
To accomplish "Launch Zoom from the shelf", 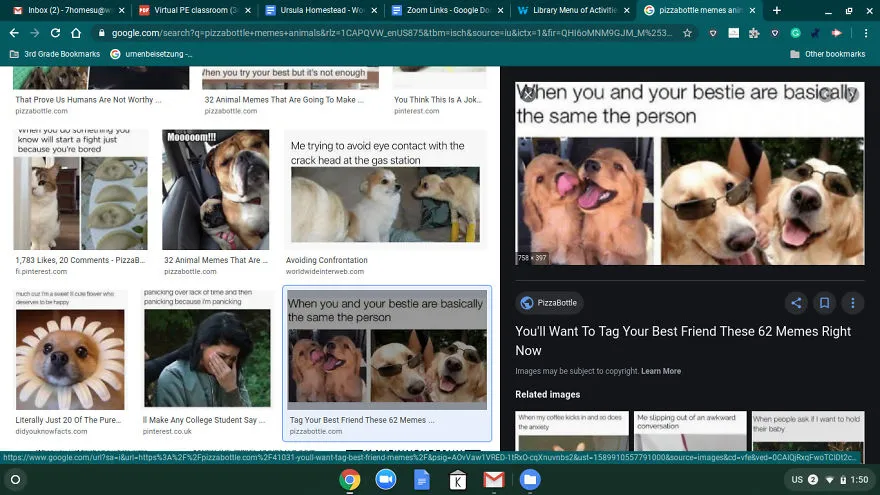I will click(386, 480).
